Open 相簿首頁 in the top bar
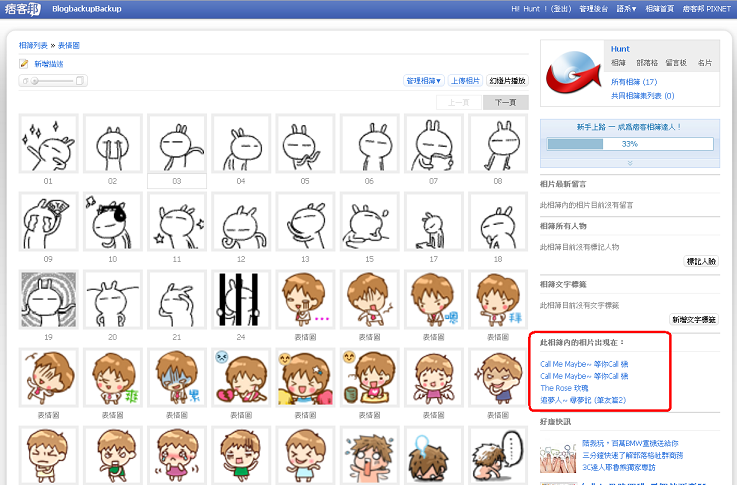Image resolution: width=737 pixels, height=485 pixels. [659, 9]
